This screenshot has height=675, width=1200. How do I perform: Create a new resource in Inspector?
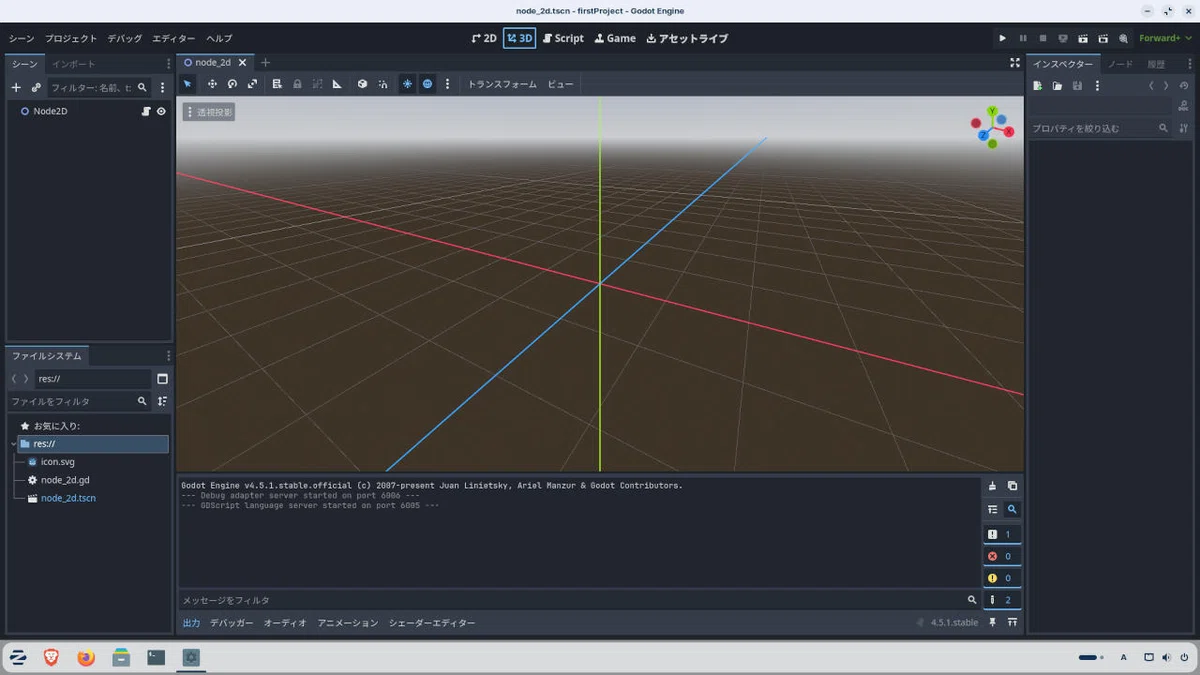[x=1038, y=86]
